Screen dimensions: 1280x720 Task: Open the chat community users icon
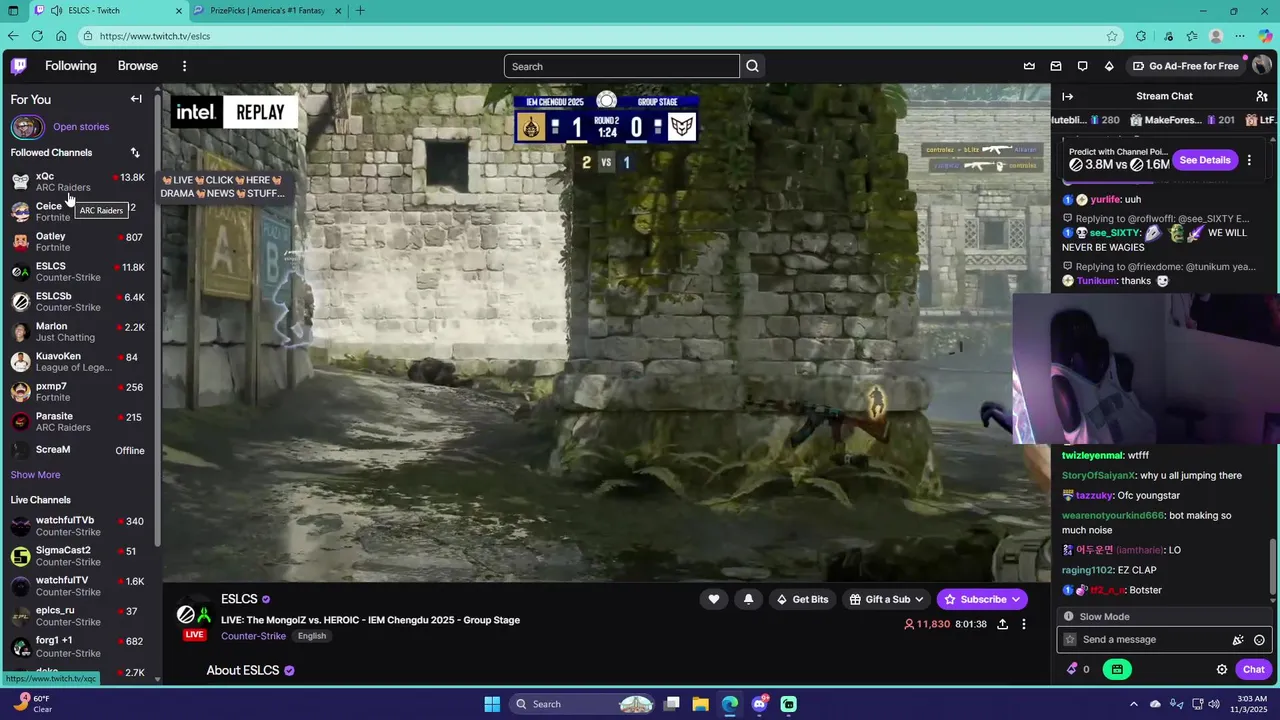click(1262, 96)
